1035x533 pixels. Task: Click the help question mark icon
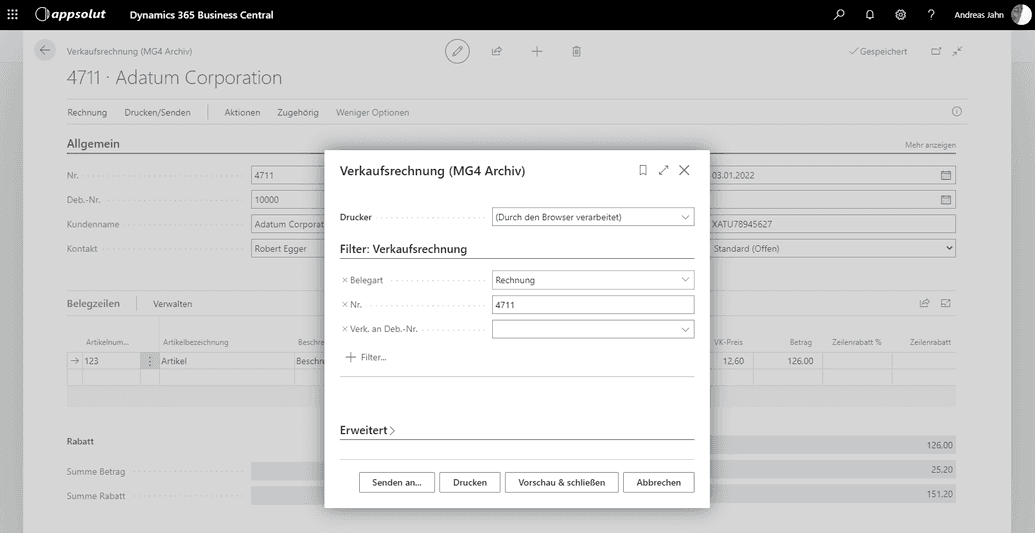[x=931, y=15]
